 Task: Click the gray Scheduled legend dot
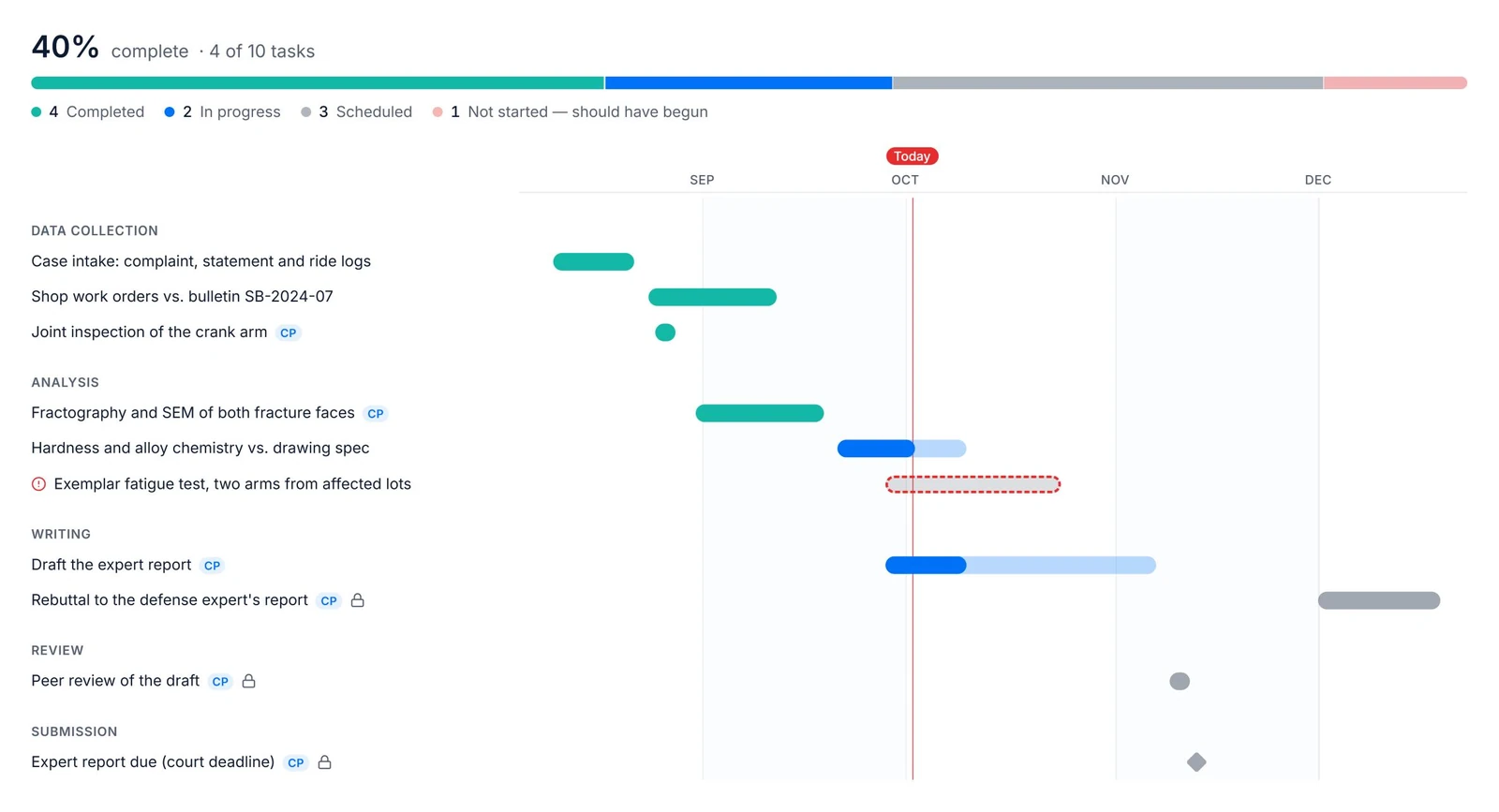tap(306, 112)
